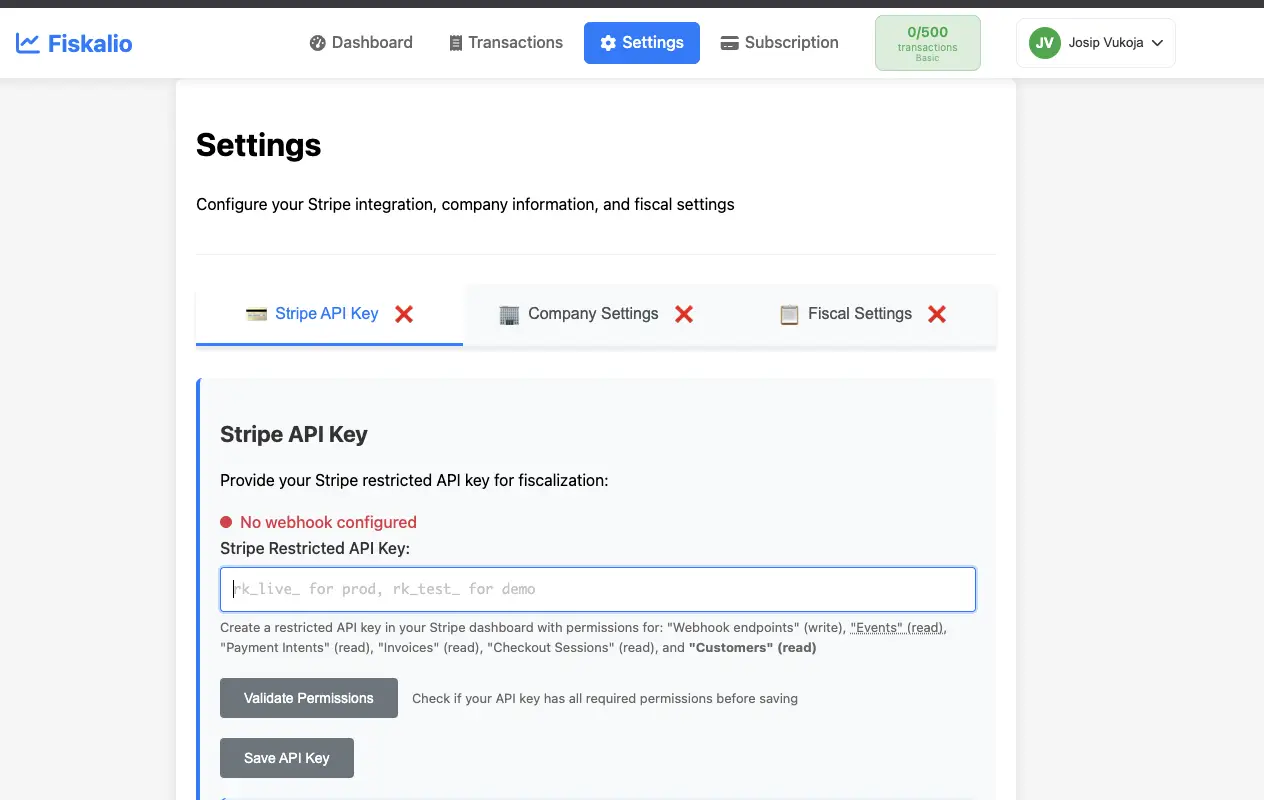Click the "Configure your Stripe integration" description
Image resolution: width=1264 pixels, height=800 pixels.
click(465, 204)
